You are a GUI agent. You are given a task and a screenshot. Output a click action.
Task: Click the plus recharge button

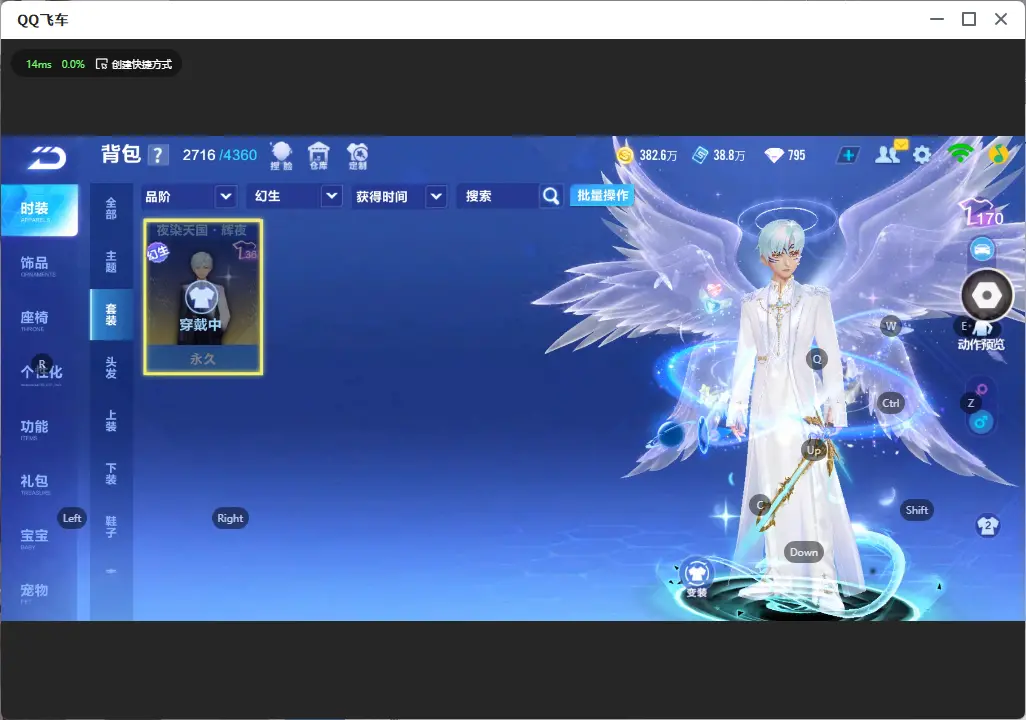click(x=848, y=155)
